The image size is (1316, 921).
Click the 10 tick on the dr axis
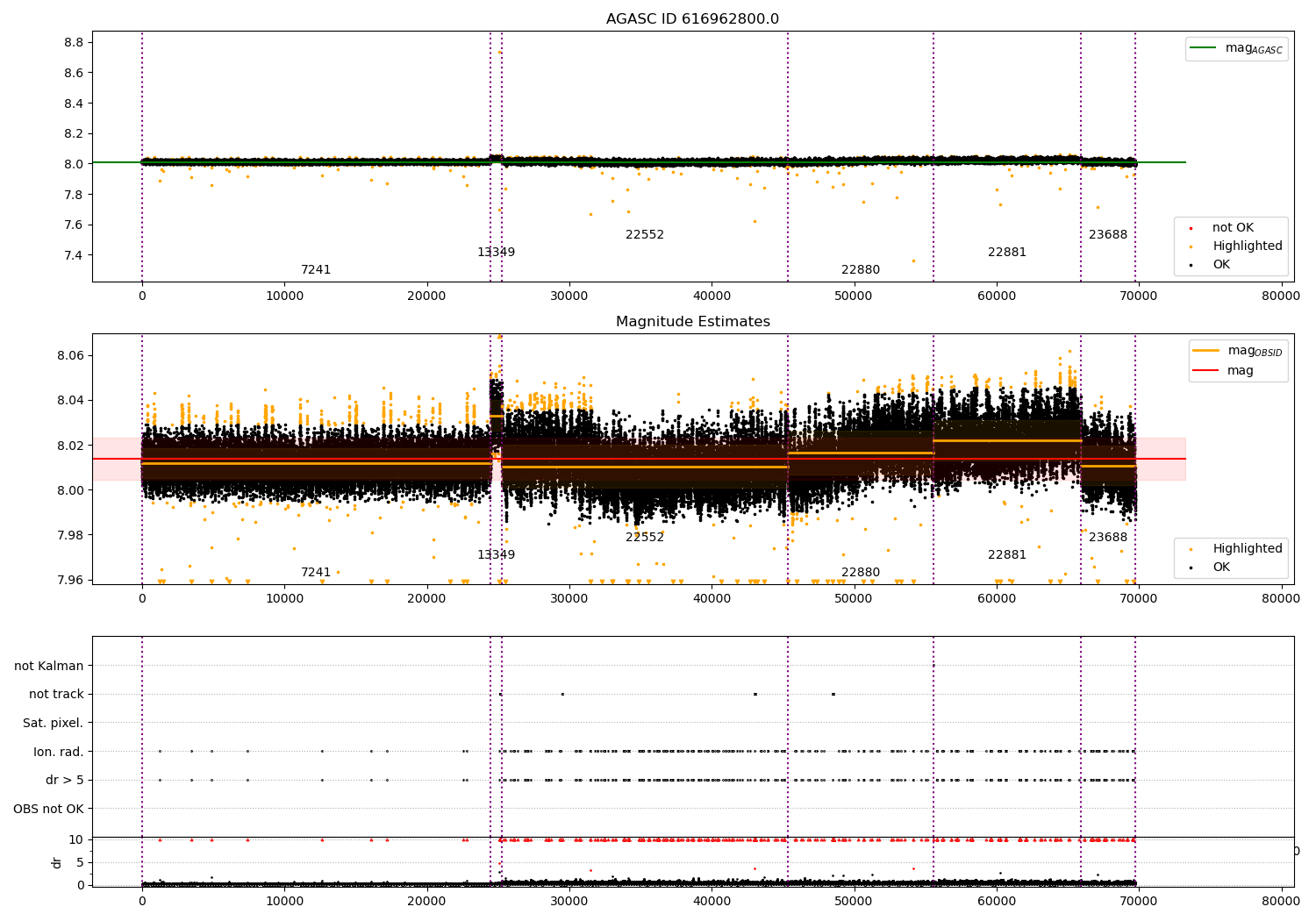(x=76, y=839)
